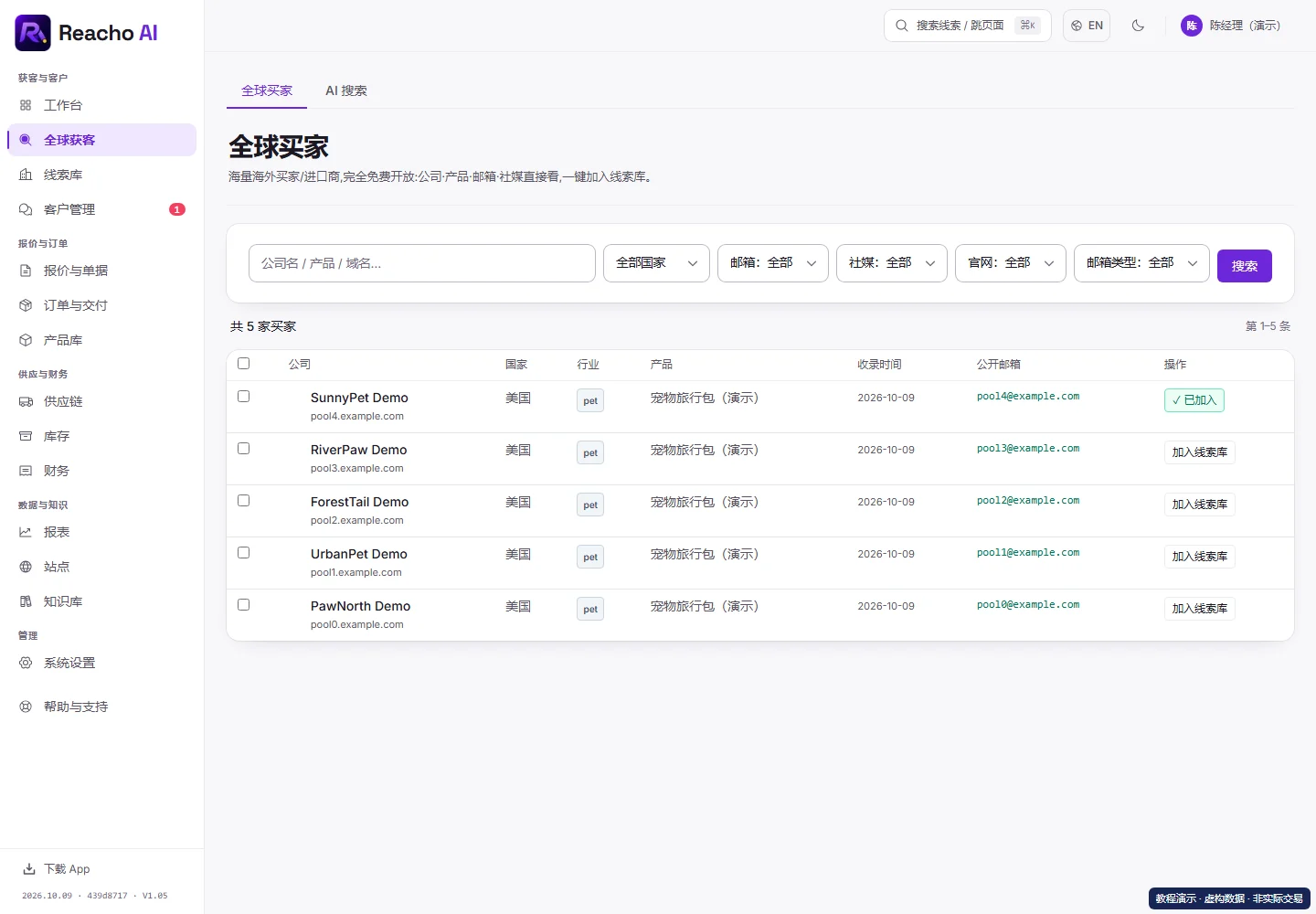
Task: Click the 财务 ledger icon
Action: (26, 471)
